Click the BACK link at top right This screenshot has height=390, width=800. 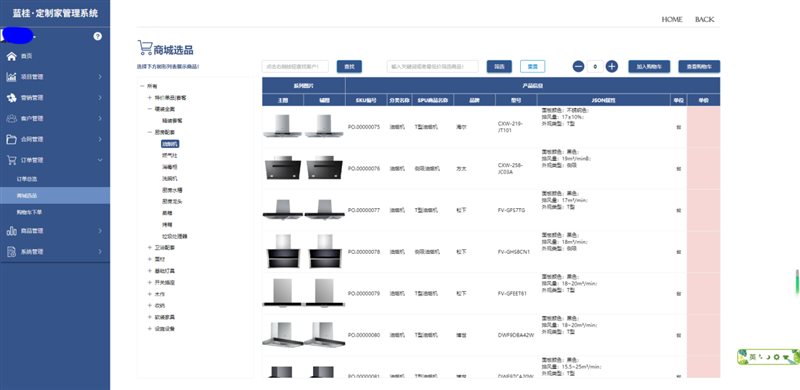(705, 19)
